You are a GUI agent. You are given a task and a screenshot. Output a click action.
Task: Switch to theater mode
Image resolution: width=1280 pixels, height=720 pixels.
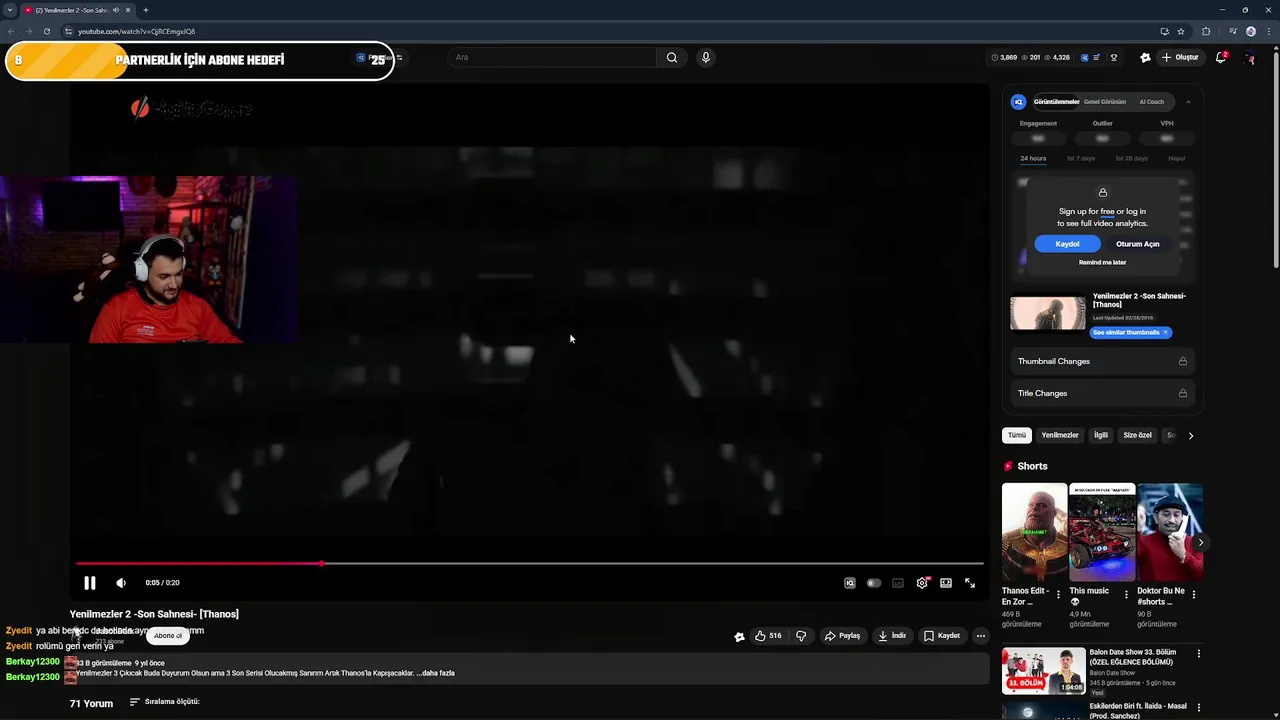click(x=946, y=583)
